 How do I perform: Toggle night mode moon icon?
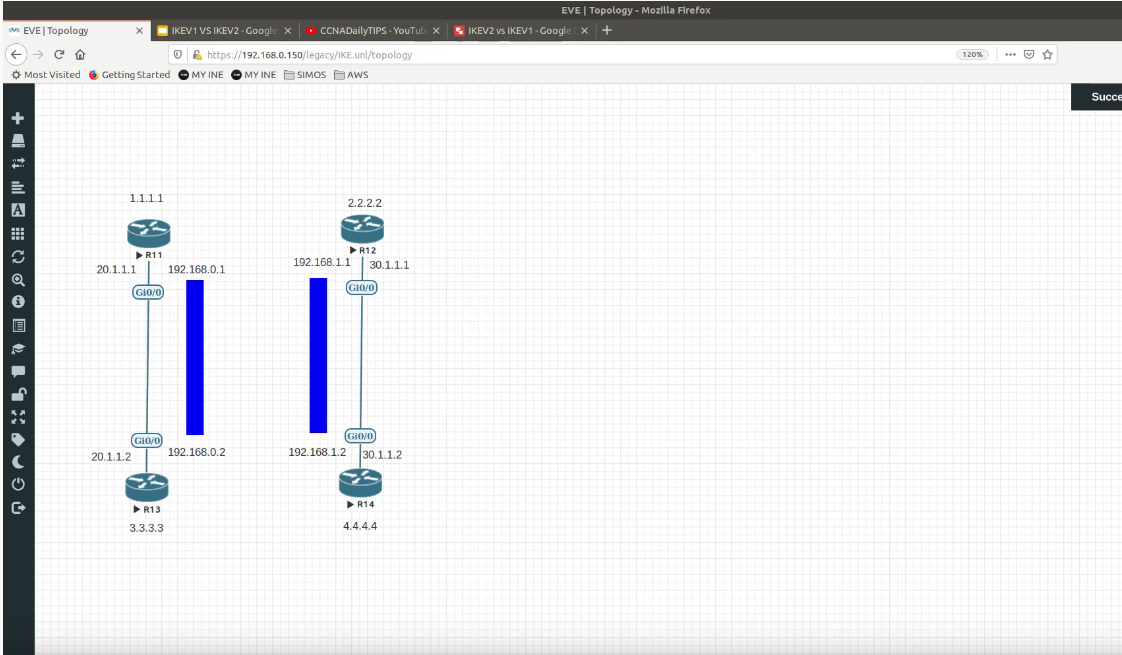click(x=18, y=462)
